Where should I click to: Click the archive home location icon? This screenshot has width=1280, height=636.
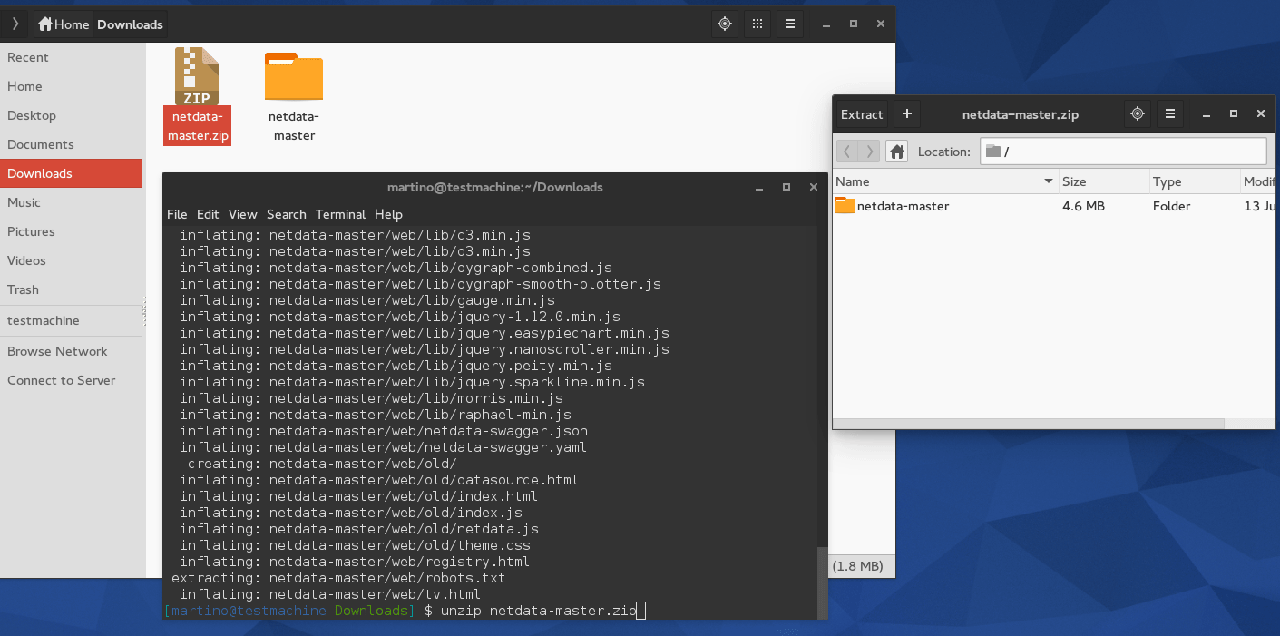897,151
